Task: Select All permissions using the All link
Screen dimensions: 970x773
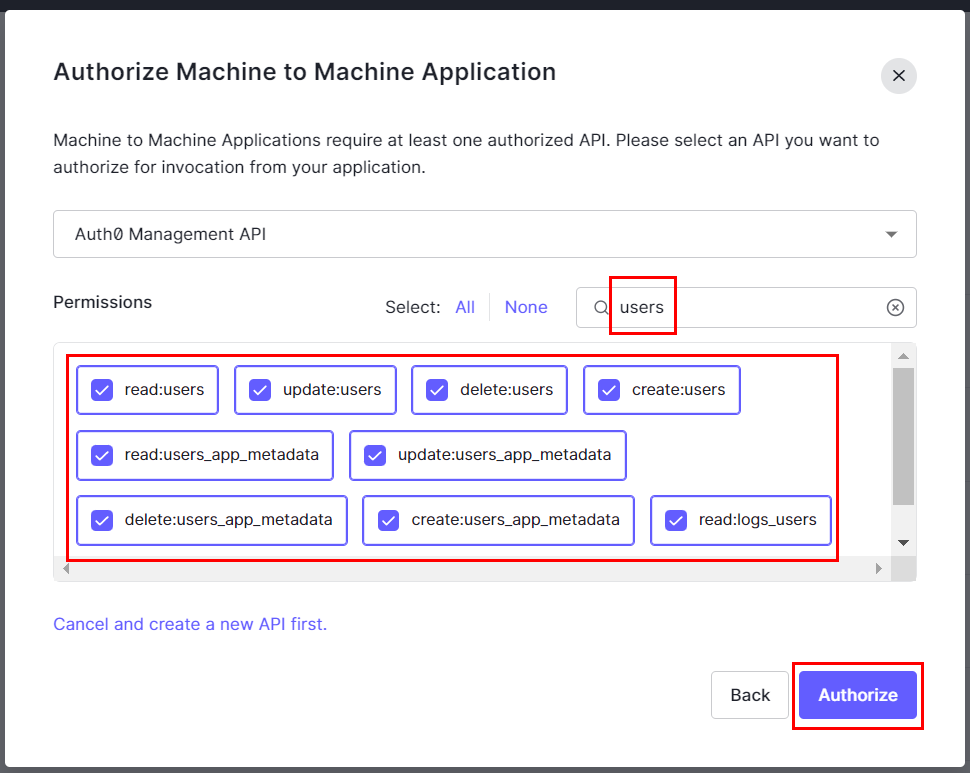Action: (x=464, y=307)
